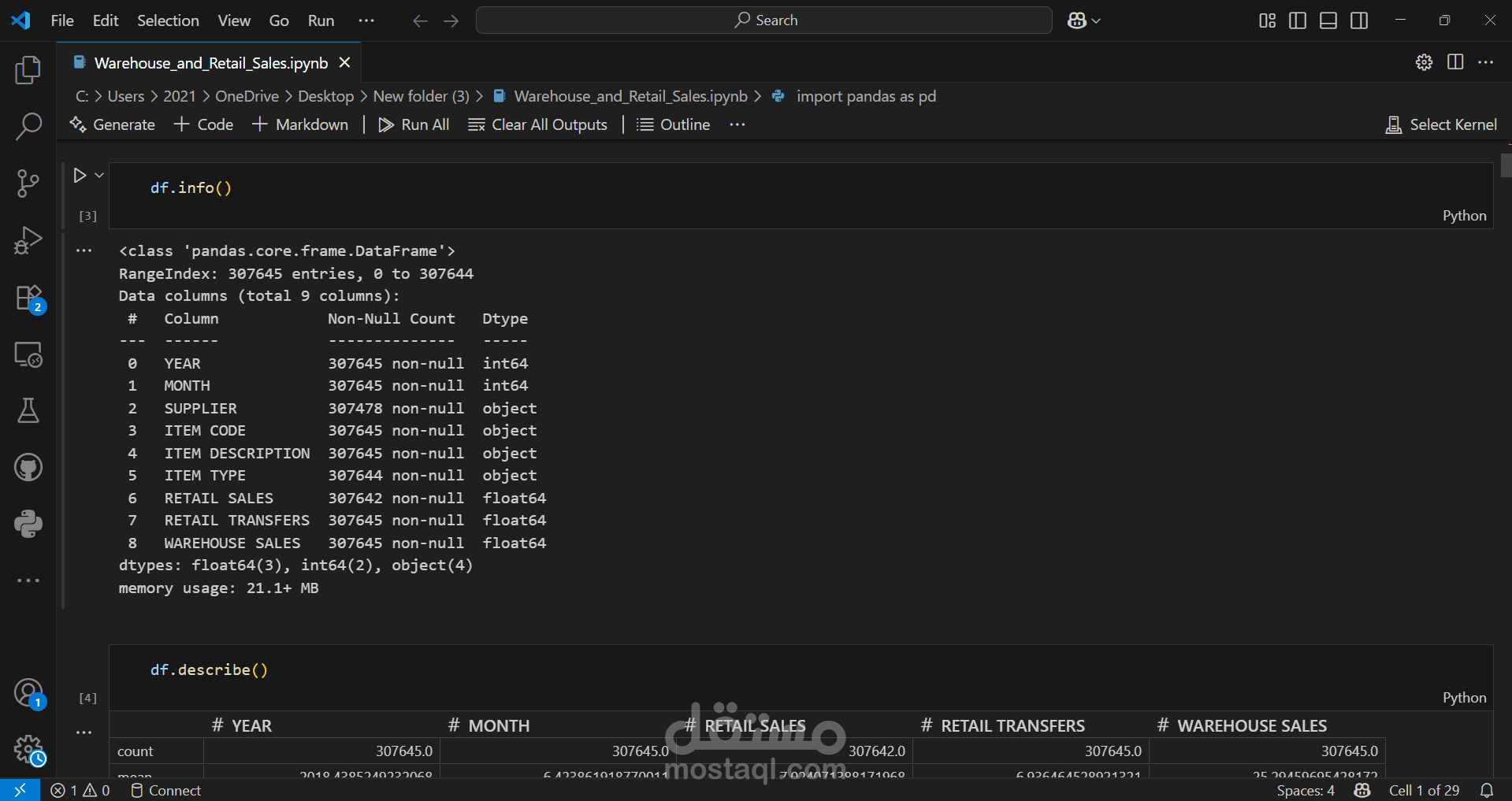Viewport: 1512px width, 801px height.
Task: Open the 'import pandas as pd' breadcrumb
Action: pos(866,96)
